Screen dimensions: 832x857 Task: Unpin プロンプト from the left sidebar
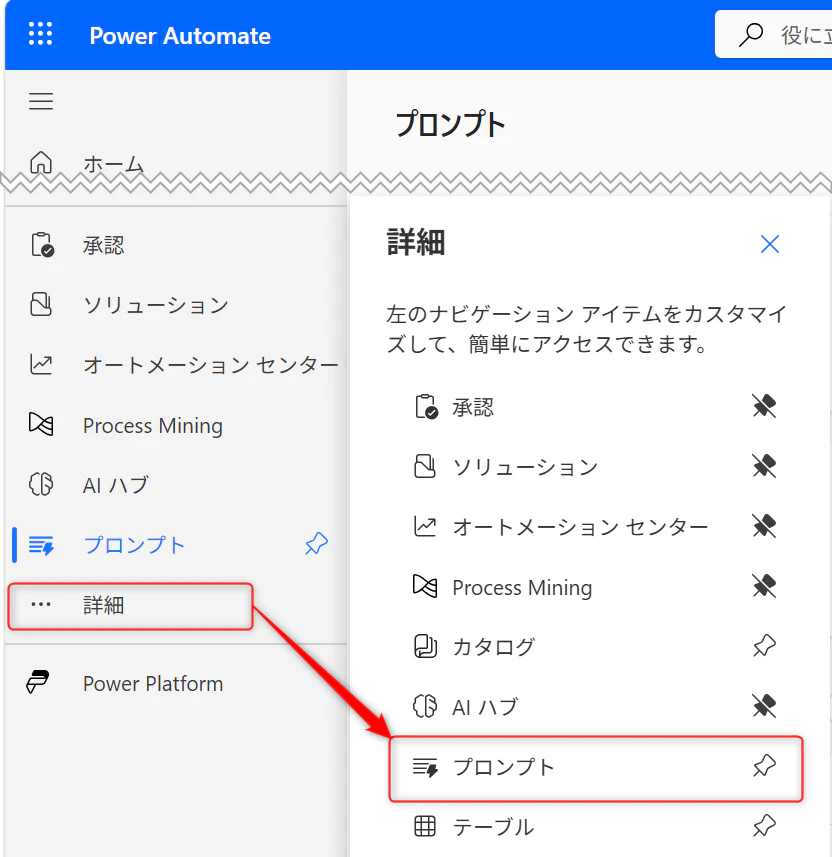pyautogui.click(x=317, y=544)
